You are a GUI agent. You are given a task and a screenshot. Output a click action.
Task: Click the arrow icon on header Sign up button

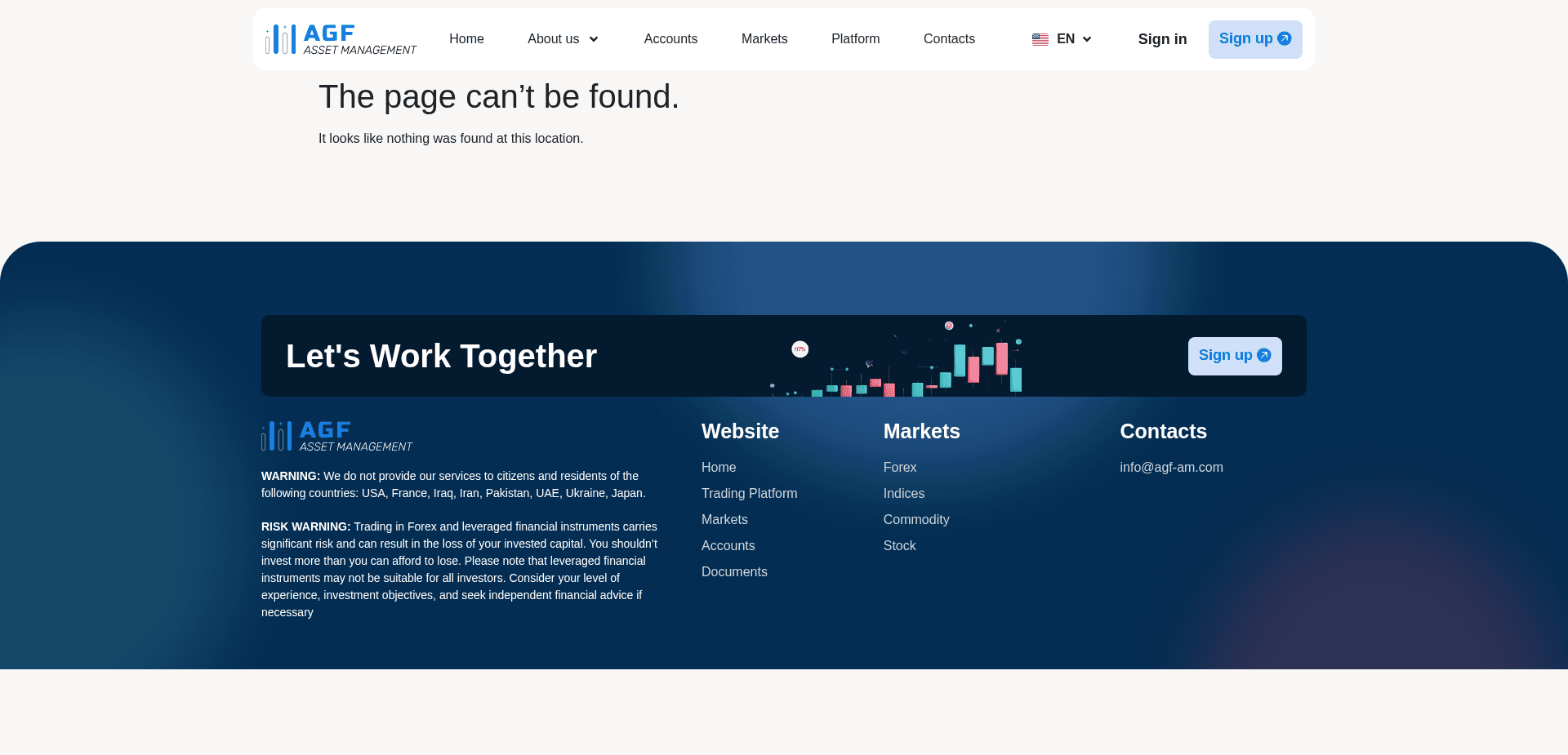1284,38
